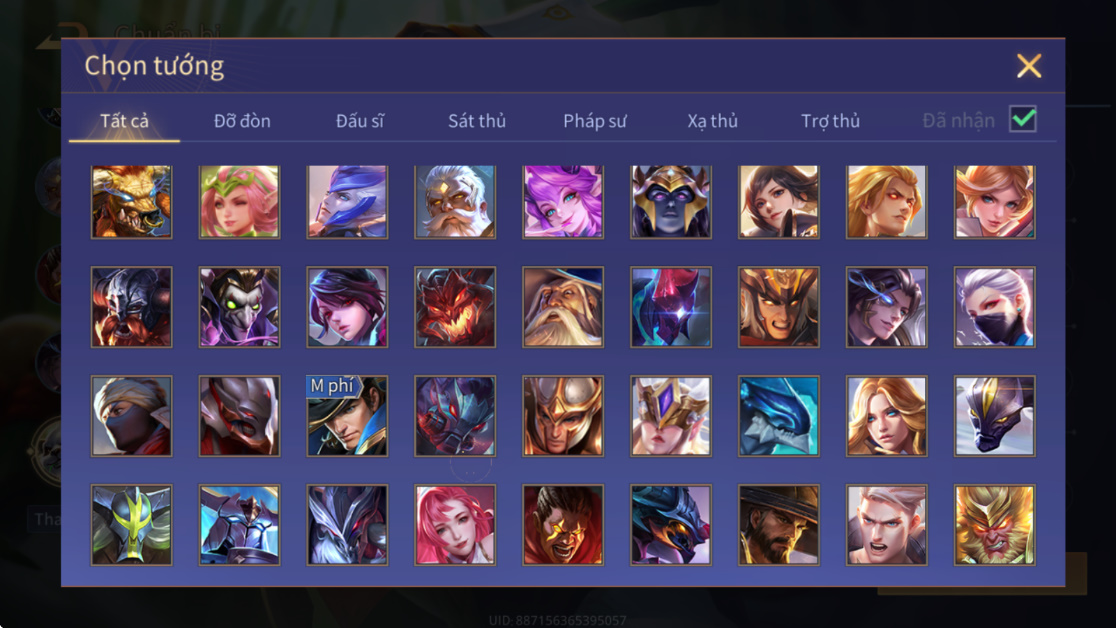This screenshot has width=1116, height=628.
Task: Switch to the Trợ thủ tab
Action: point(831,121)
